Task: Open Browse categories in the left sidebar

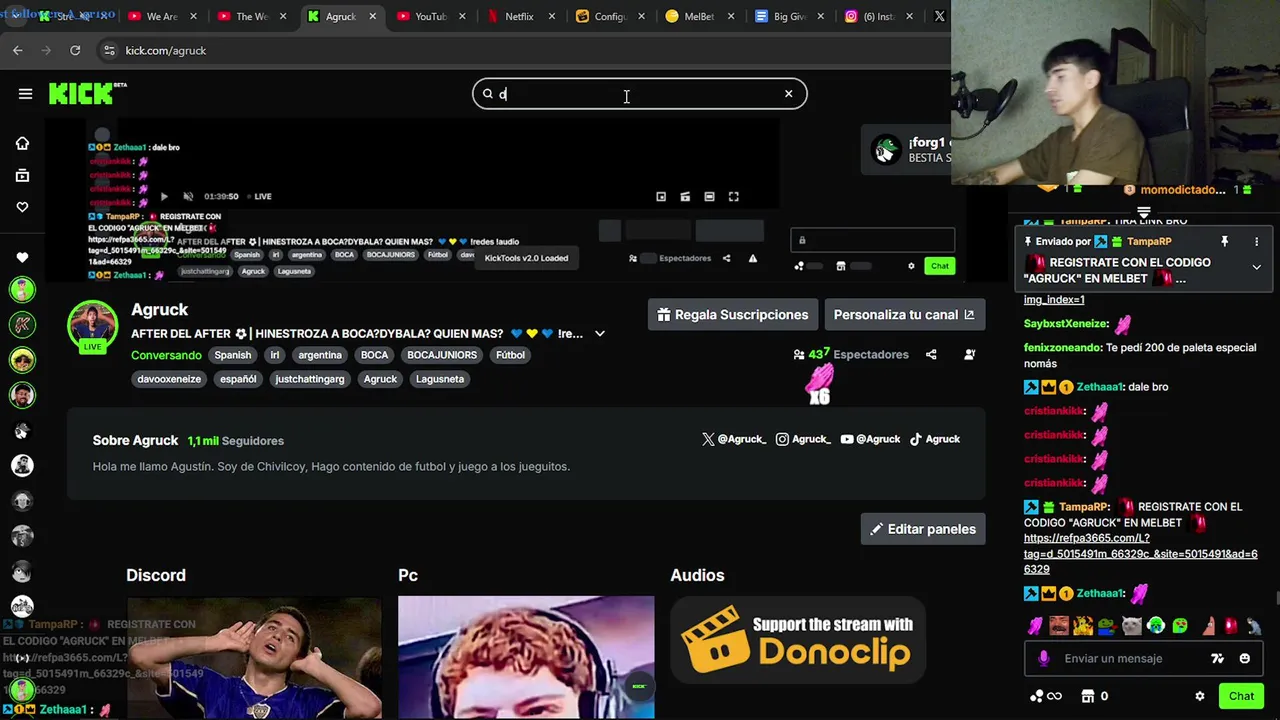Action: pos(22,175)
